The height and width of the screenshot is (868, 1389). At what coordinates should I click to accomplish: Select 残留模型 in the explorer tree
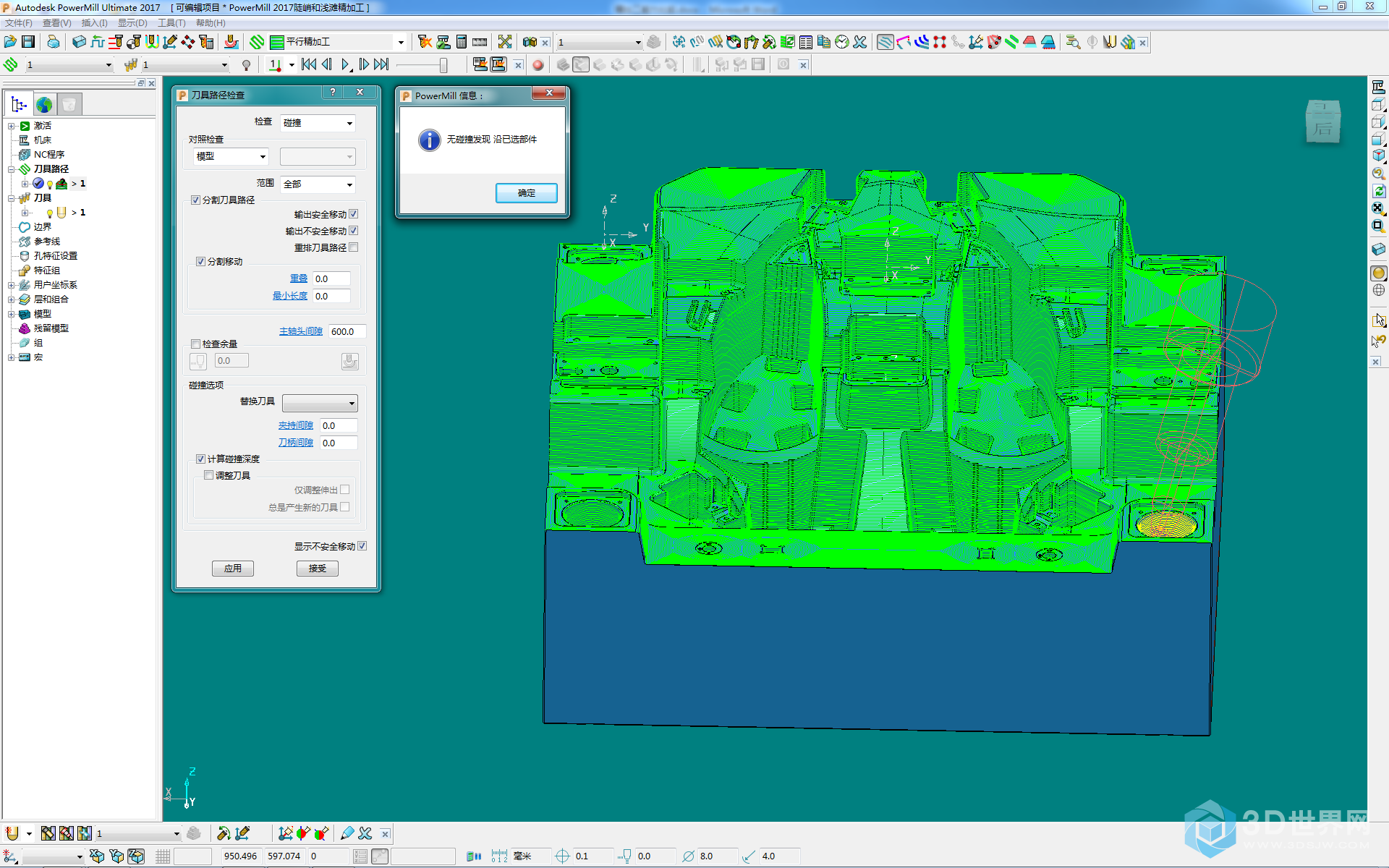tap(51, 328)
